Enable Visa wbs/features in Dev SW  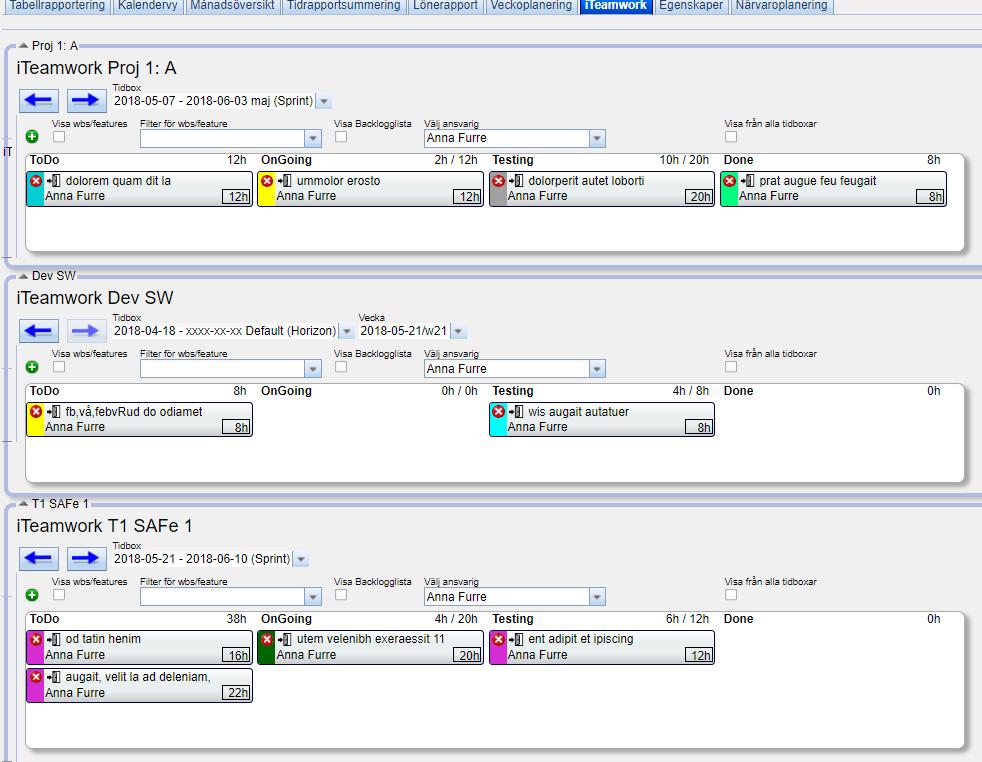(x=59, y=367)
